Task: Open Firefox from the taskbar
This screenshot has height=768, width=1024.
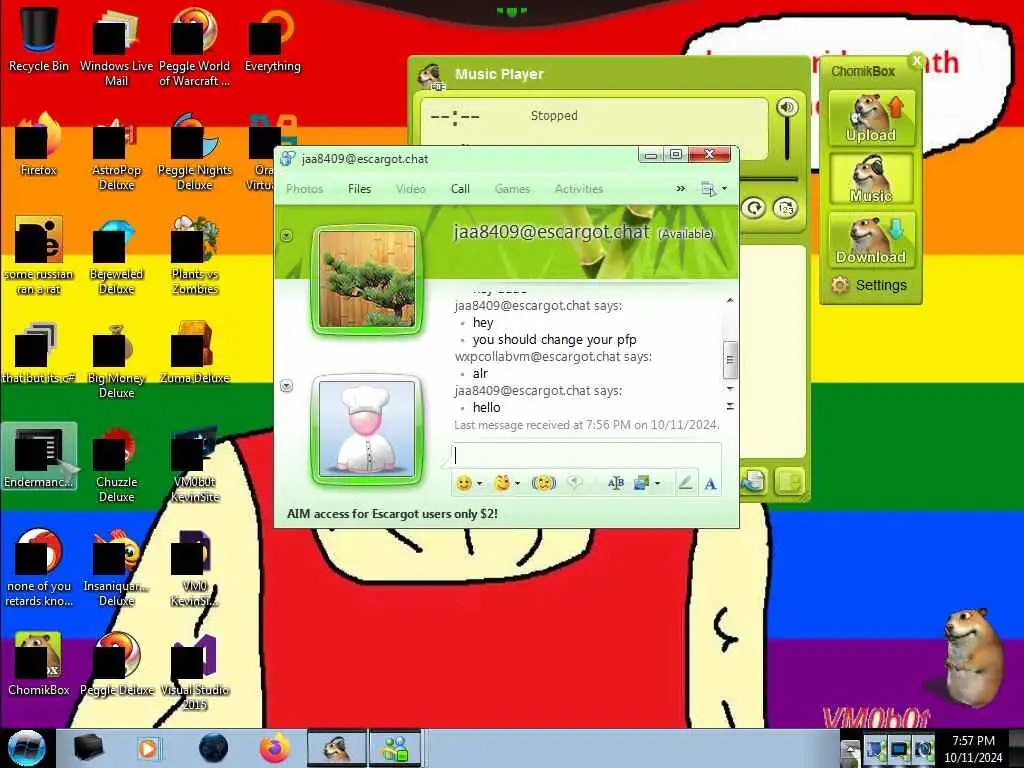Action: [275, 748]
